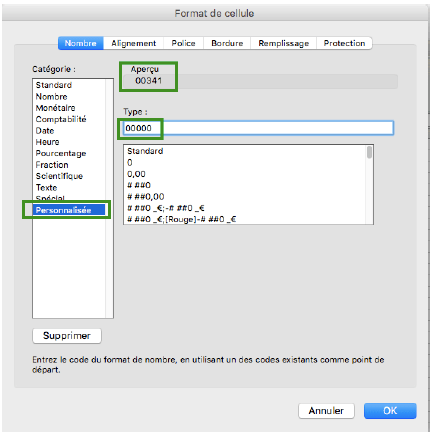The height and width of the screenshot is (434, 434).
Task: Switch to the Nombre tab
Action: (81, 43)
